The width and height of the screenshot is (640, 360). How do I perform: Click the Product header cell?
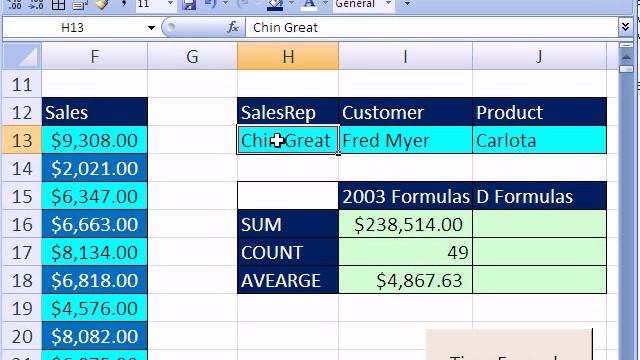(539, 112)
